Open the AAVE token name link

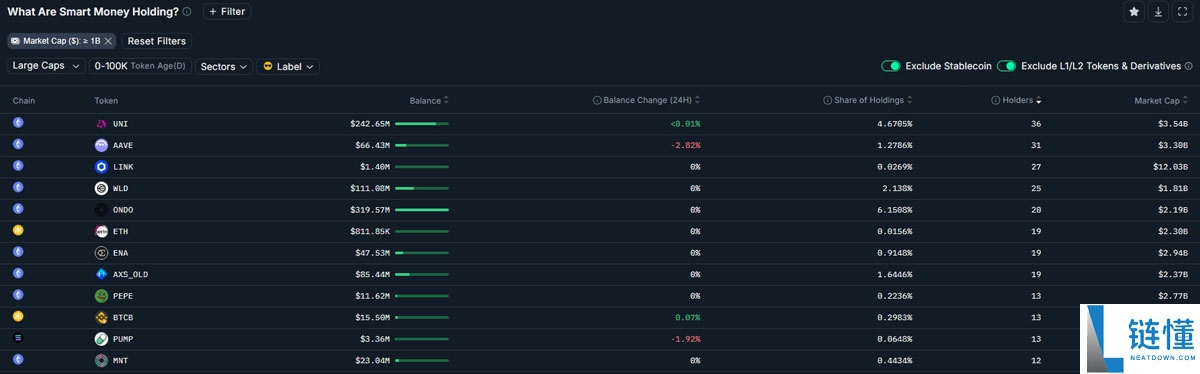pyautogui.click(x=123, y=145)
